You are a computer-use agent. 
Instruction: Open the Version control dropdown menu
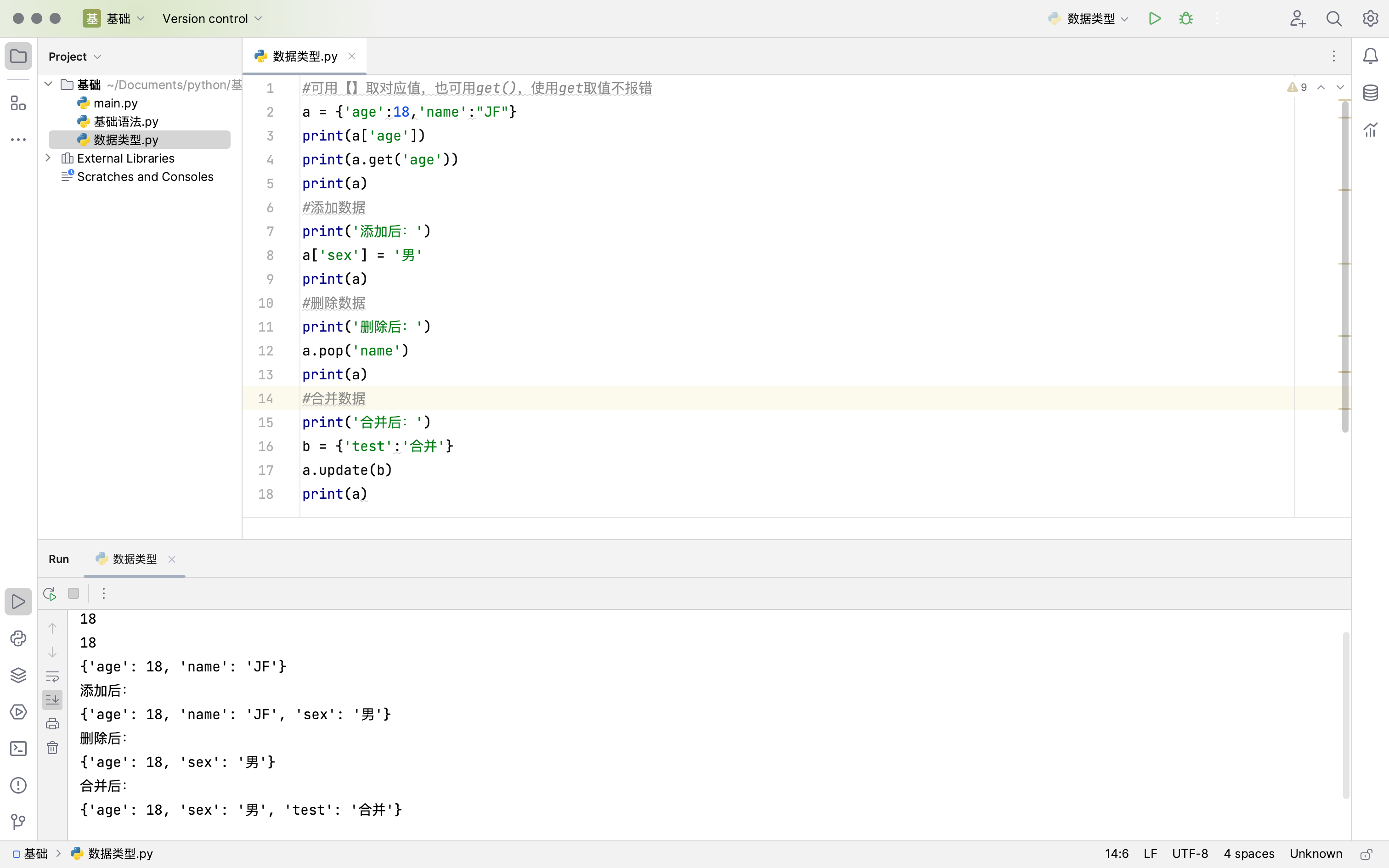click(212, 18)
